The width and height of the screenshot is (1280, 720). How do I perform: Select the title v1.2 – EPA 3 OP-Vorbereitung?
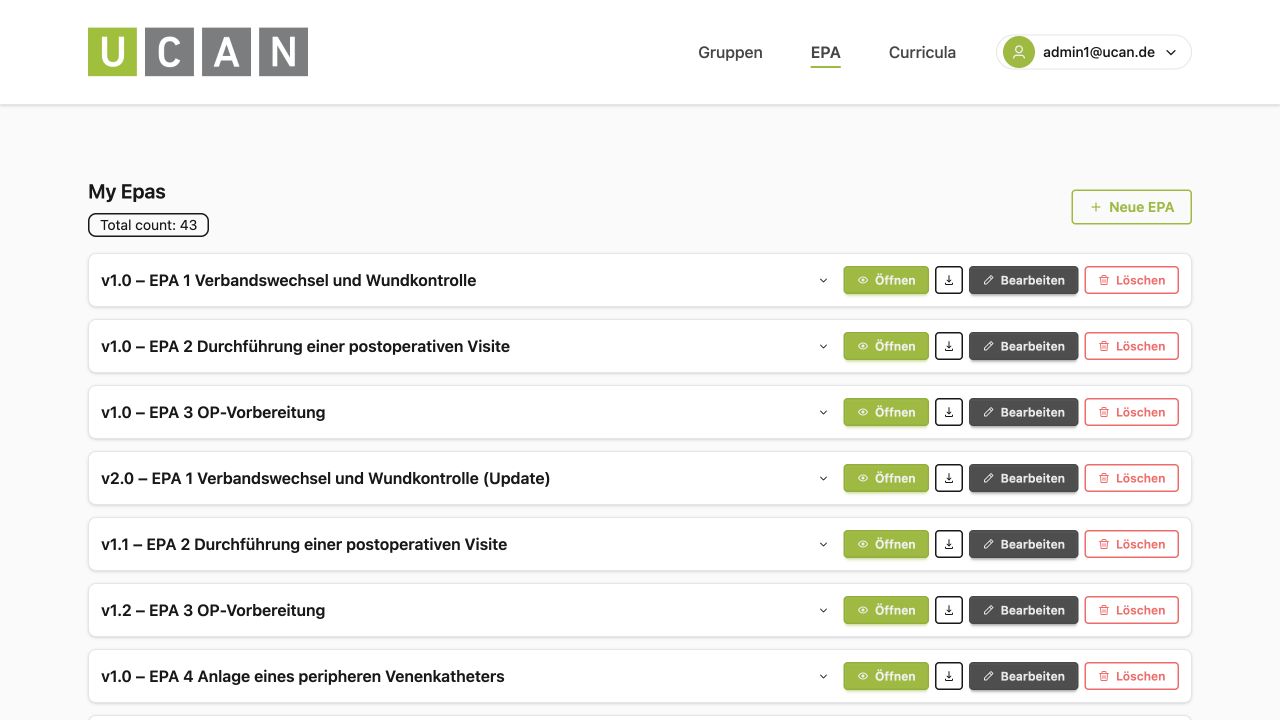(213, 610)
